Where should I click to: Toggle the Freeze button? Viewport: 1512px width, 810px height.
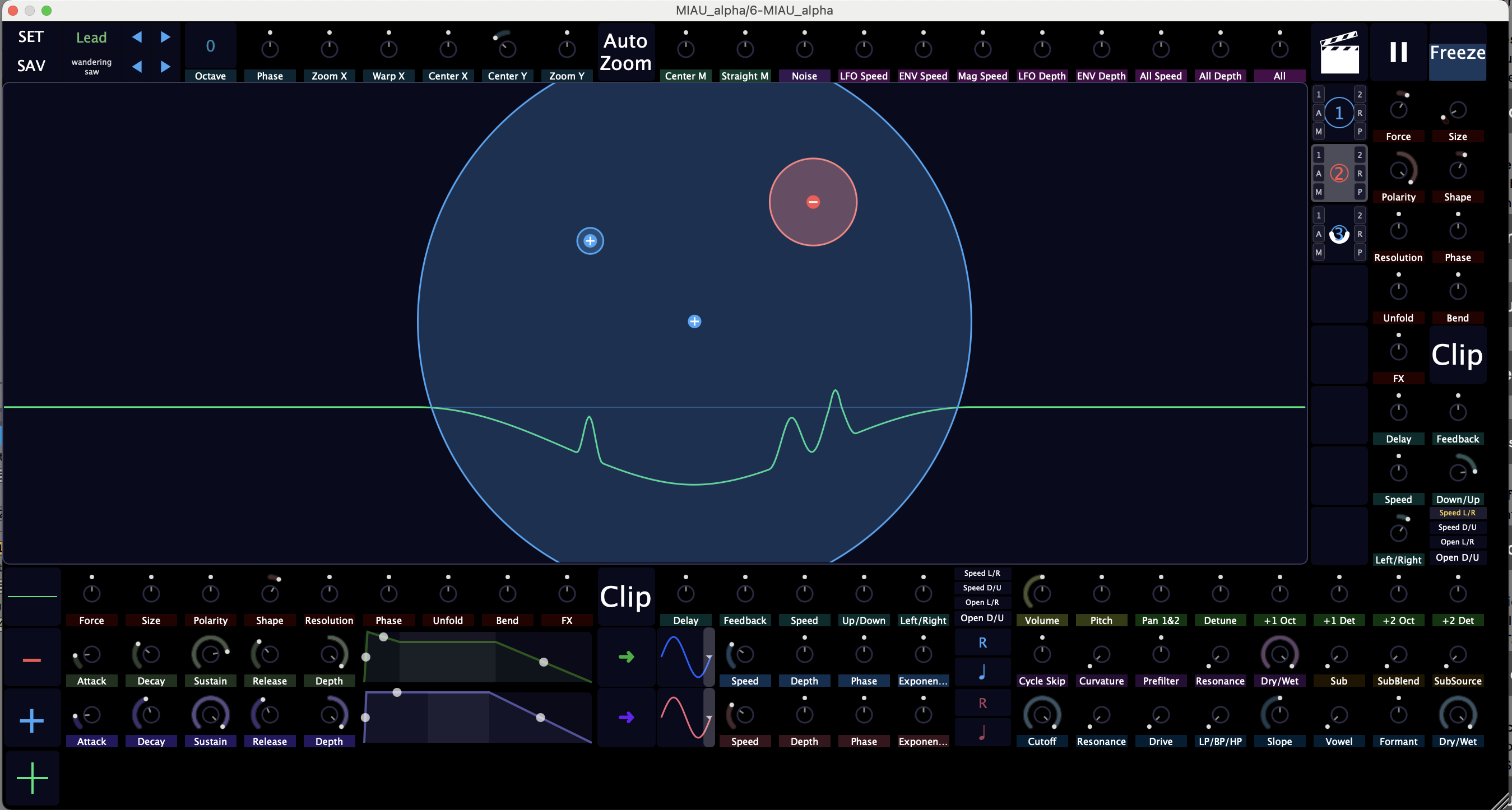(1458, 52)
